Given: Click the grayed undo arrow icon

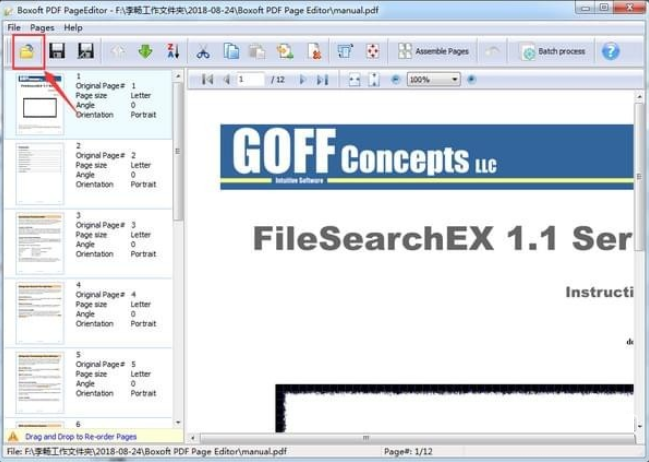Looking at the screenshot, I should tap(493, 51).
